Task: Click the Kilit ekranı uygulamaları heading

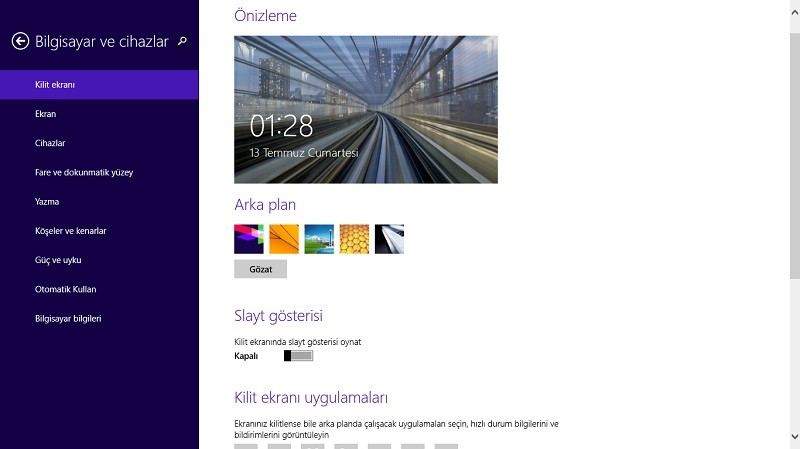Action: tap(311, 397)
